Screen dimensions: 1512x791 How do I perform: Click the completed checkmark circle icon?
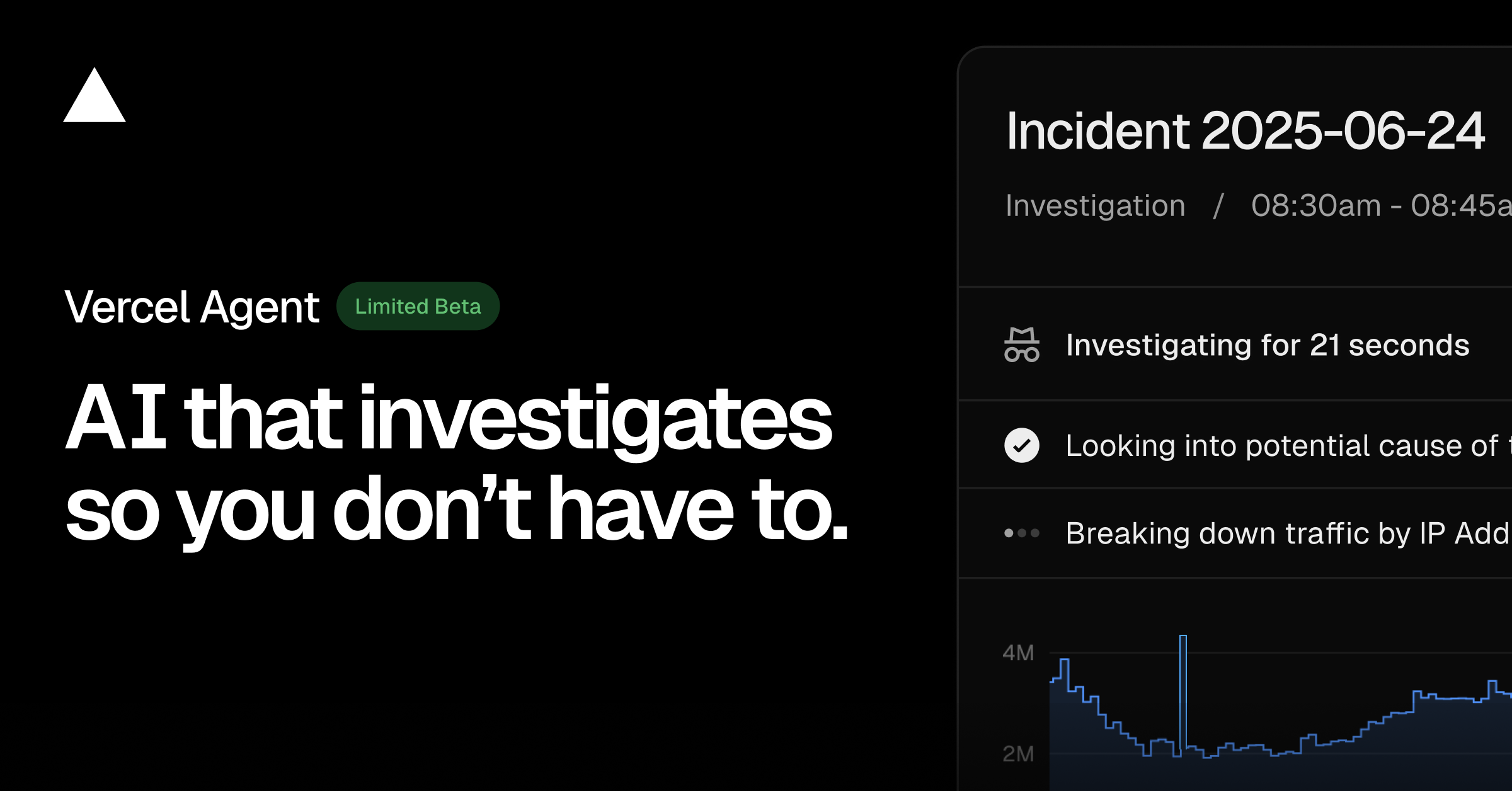(x=1021, y=445)
